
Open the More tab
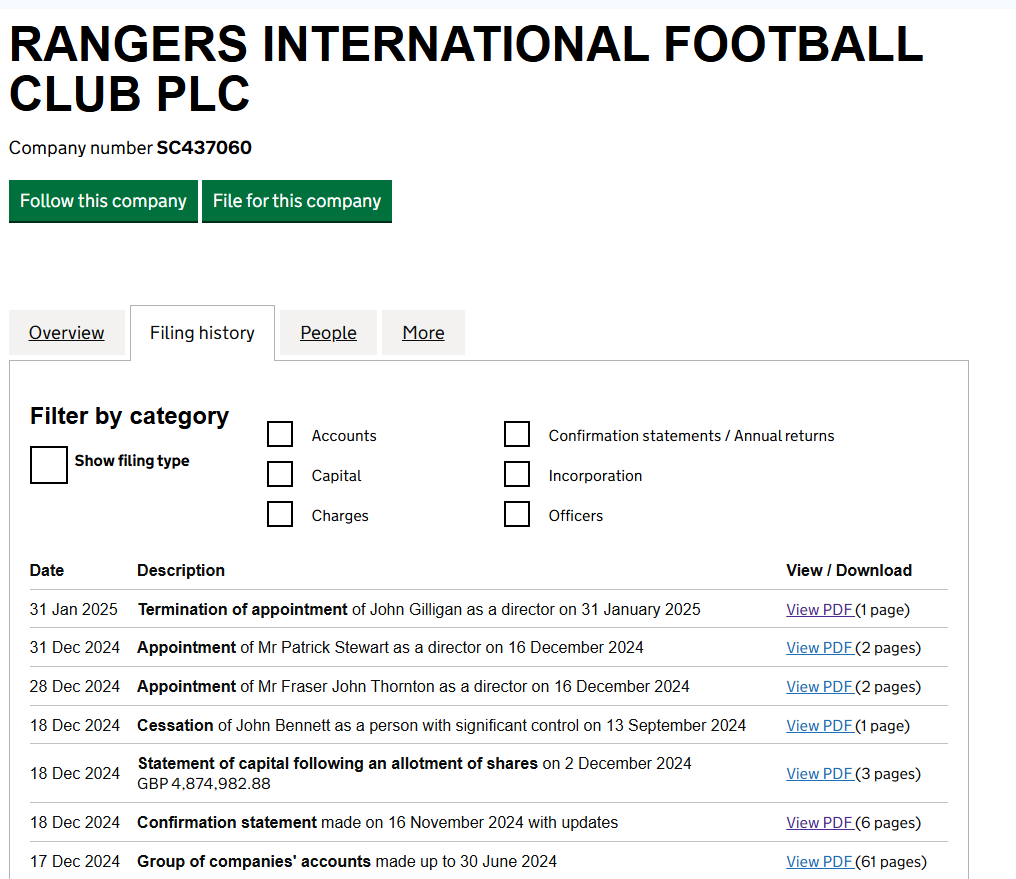click(x=423, y=332)
